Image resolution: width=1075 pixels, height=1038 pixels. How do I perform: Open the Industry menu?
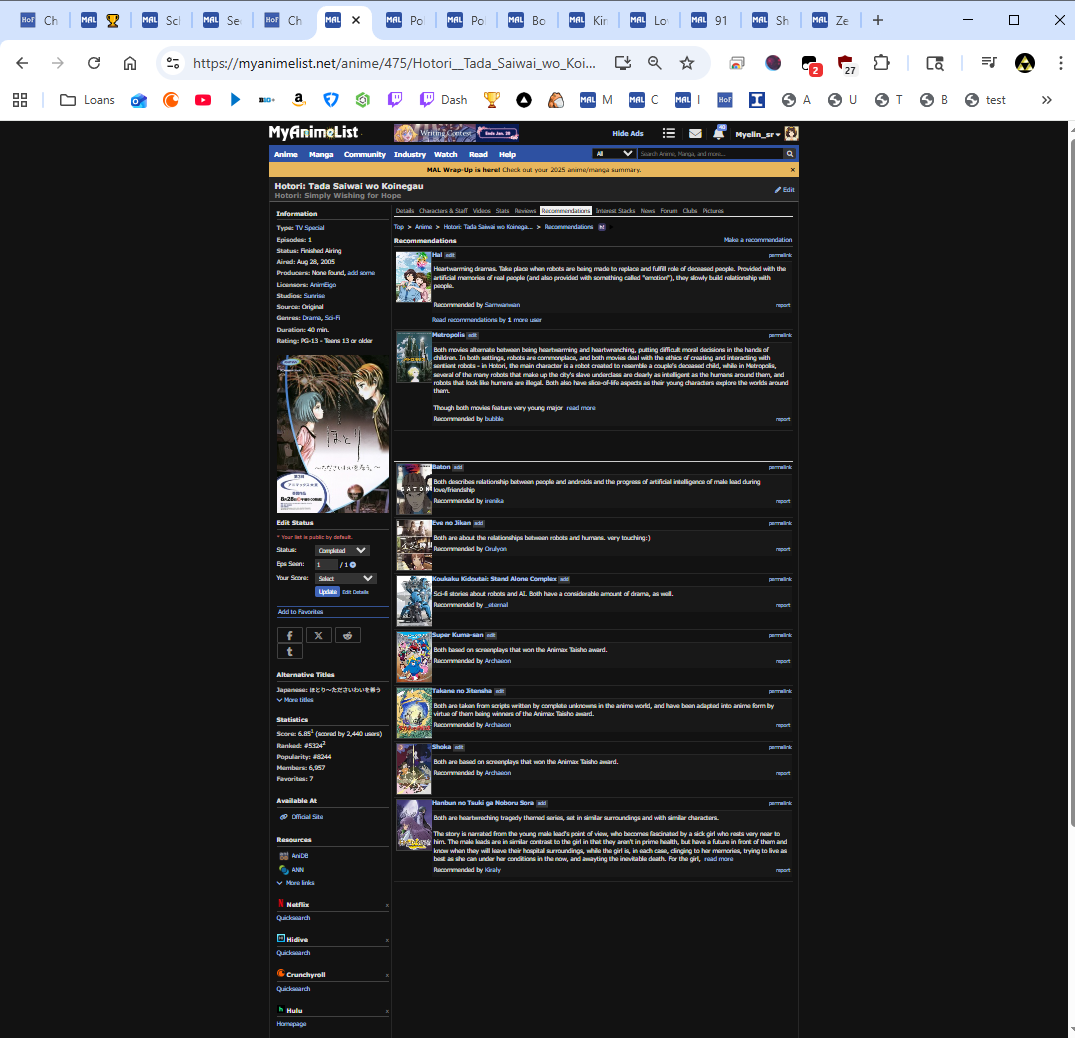pos(410,155)
